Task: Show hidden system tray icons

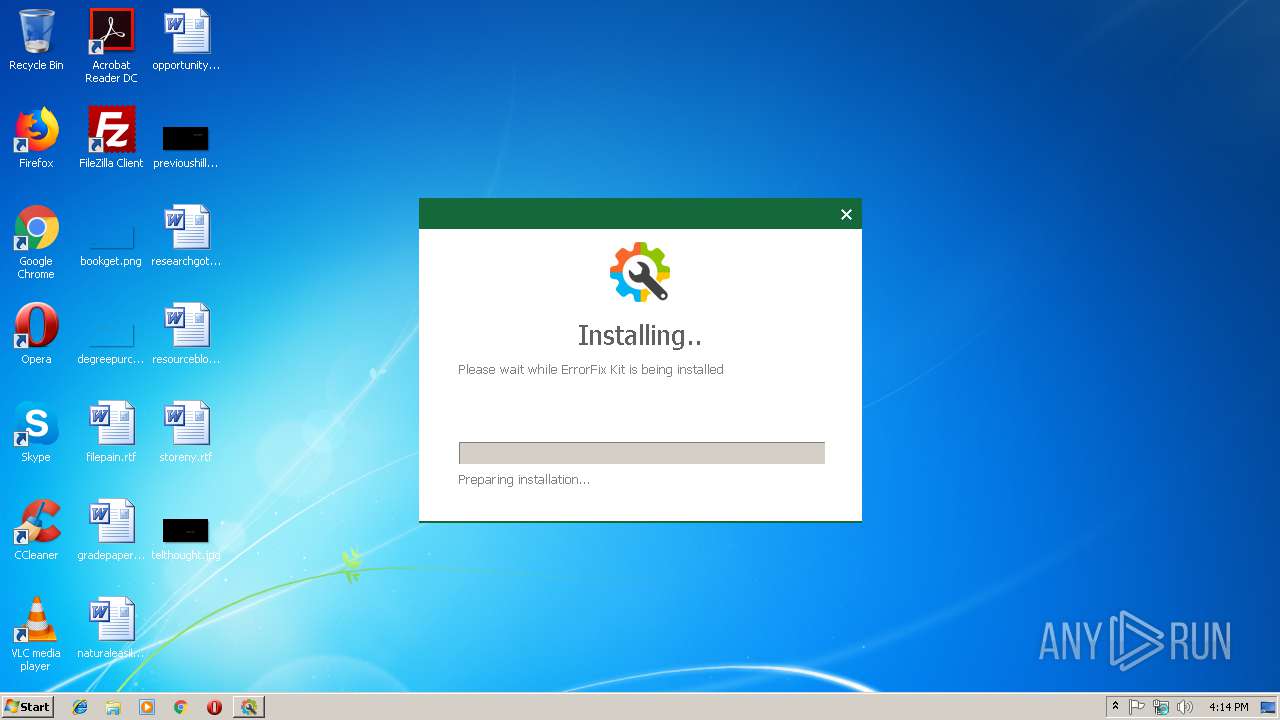Action: tap(1115, 707)
